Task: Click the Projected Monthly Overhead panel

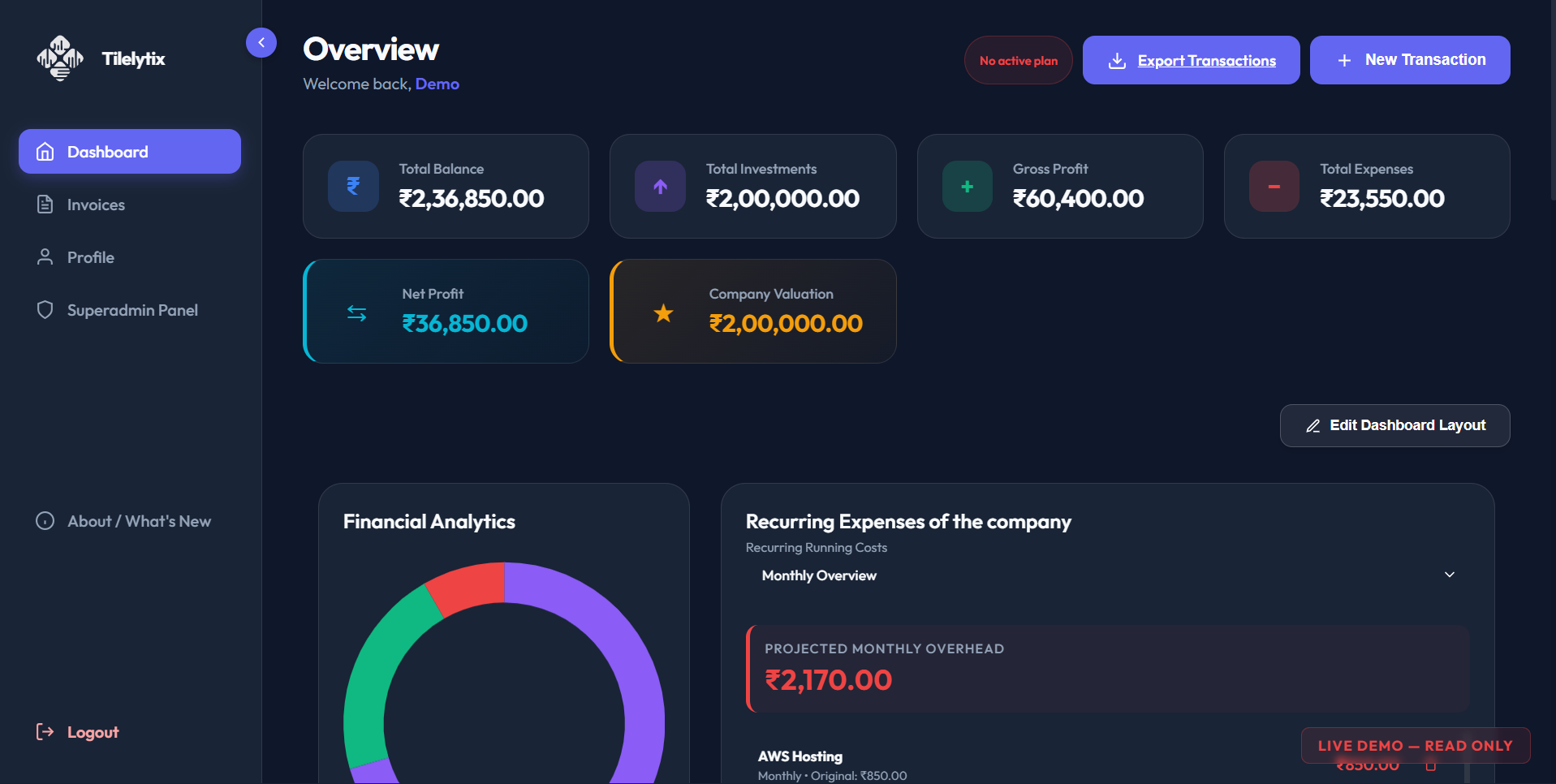Action: tap(1107, 669)
